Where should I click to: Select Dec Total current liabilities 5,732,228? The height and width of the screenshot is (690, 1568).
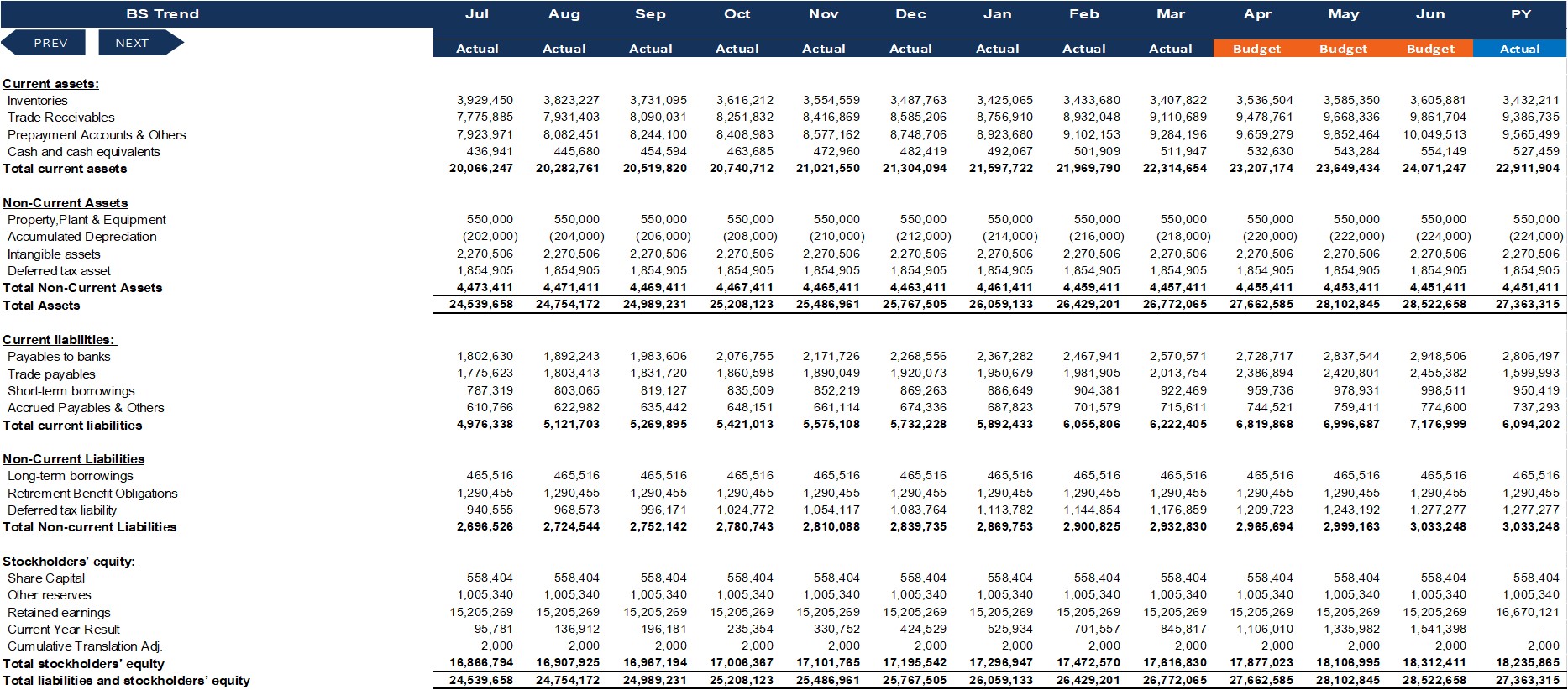[918, 424]
